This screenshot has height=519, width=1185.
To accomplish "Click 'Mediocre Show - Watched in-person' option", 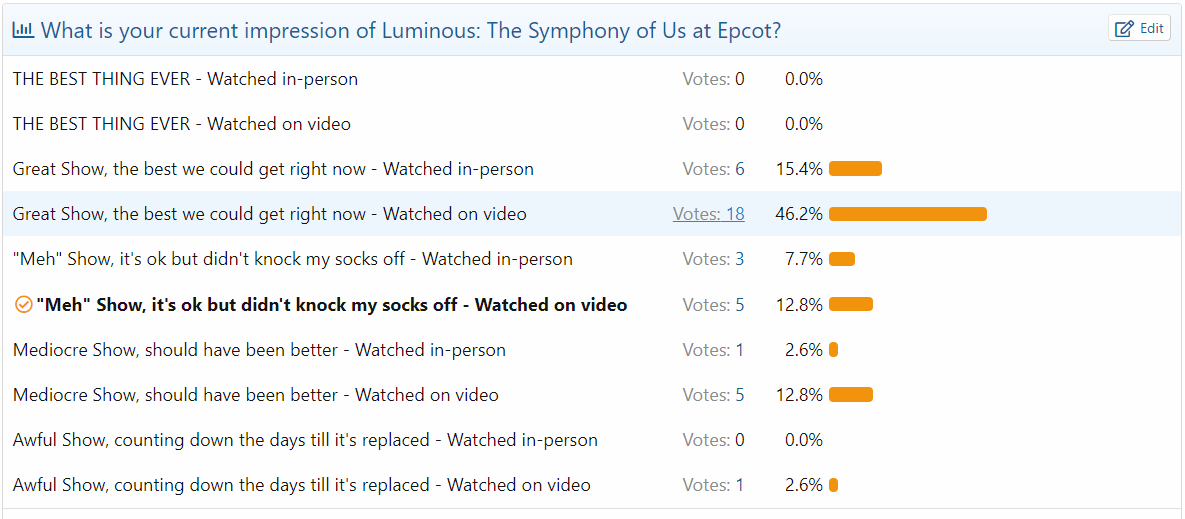I will (x=259, y=350).
